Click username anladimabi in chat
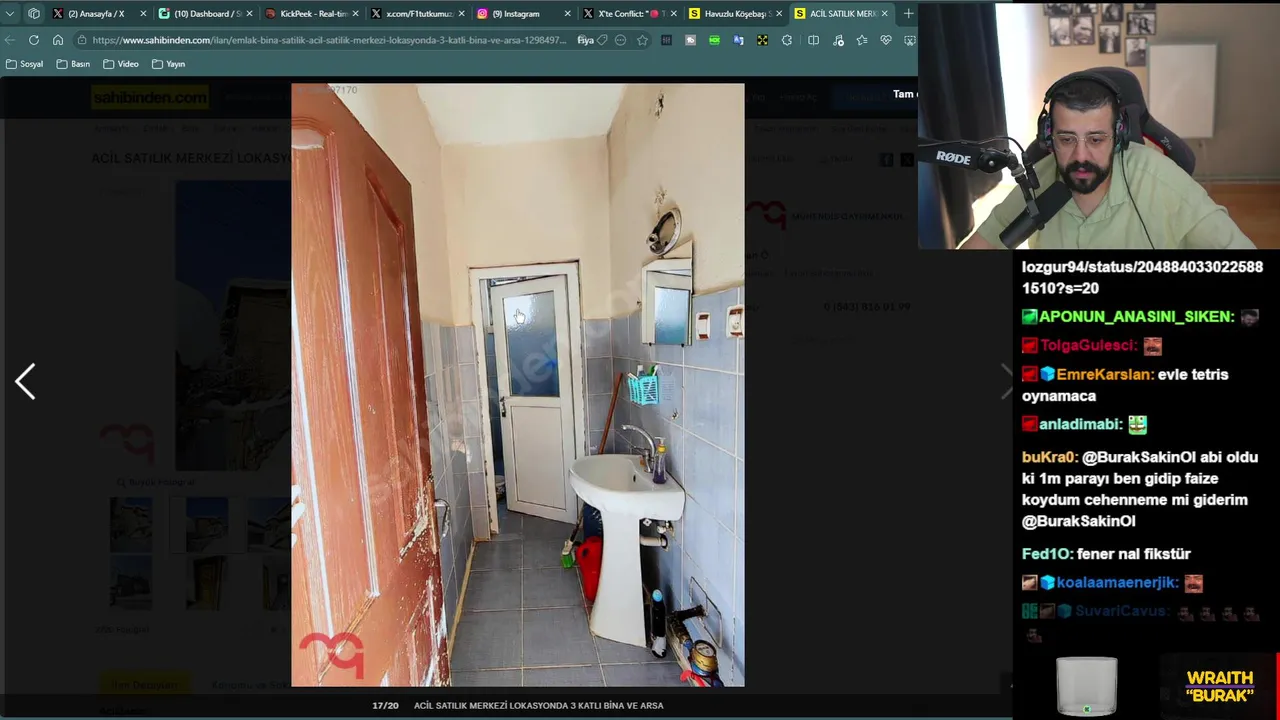1280x720 pixels. [1079, 424]
